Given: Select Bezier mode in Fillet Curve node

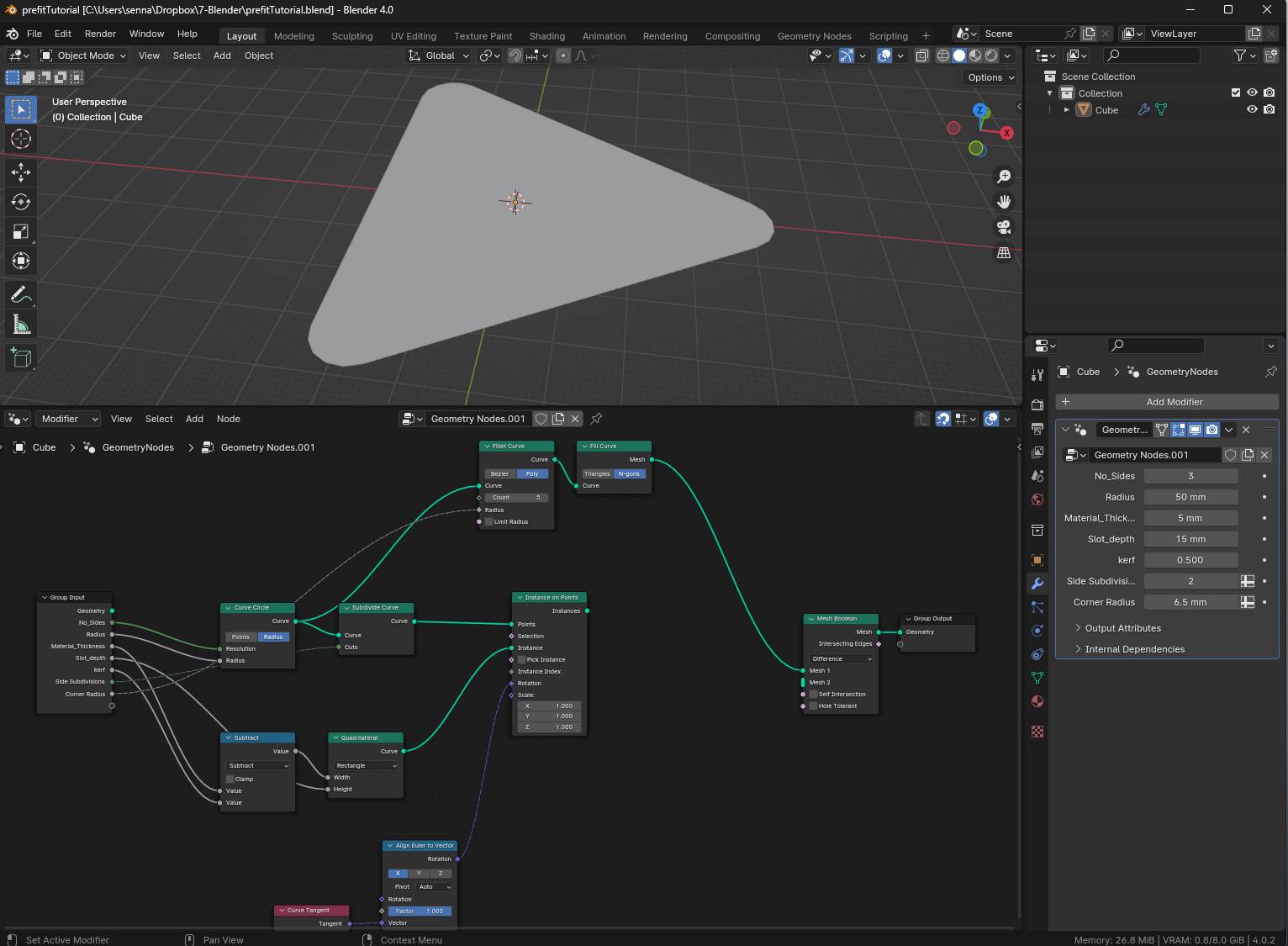Looking at the screenshot, I should point(500,473).
